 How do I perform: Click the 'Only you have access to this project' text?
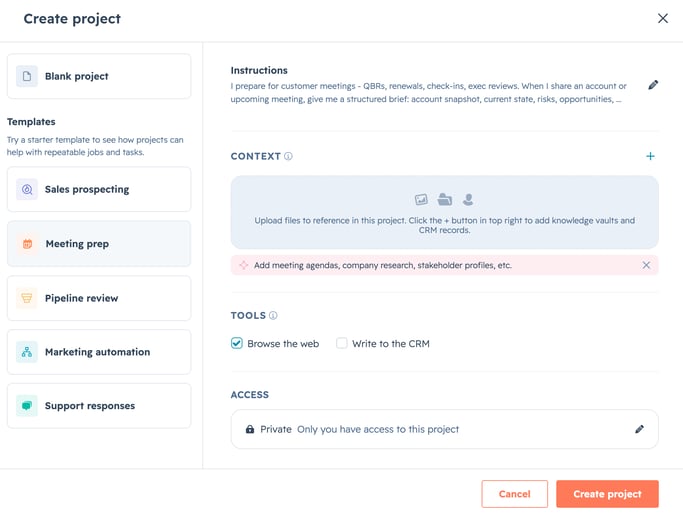pyautogui.click(x=378, y=429)
